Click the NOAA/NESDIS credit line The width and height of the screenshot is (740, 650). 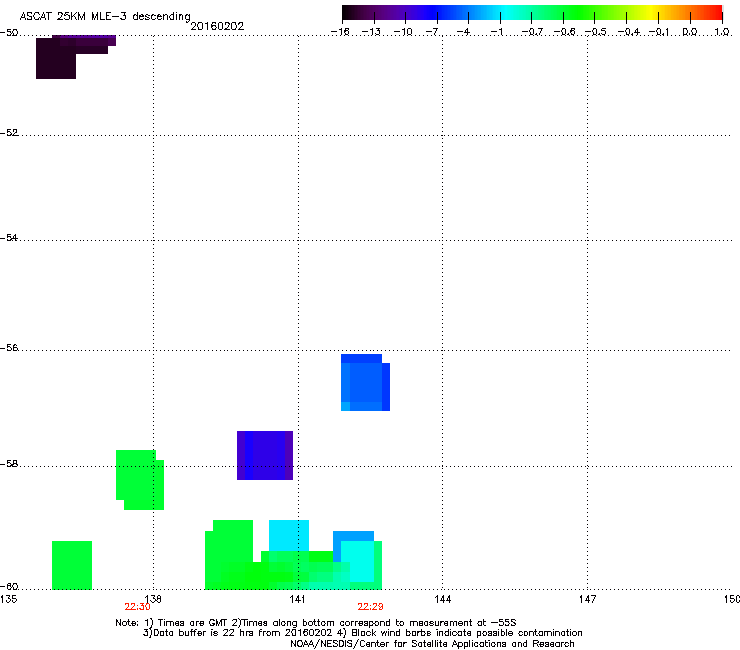[432, 643]
